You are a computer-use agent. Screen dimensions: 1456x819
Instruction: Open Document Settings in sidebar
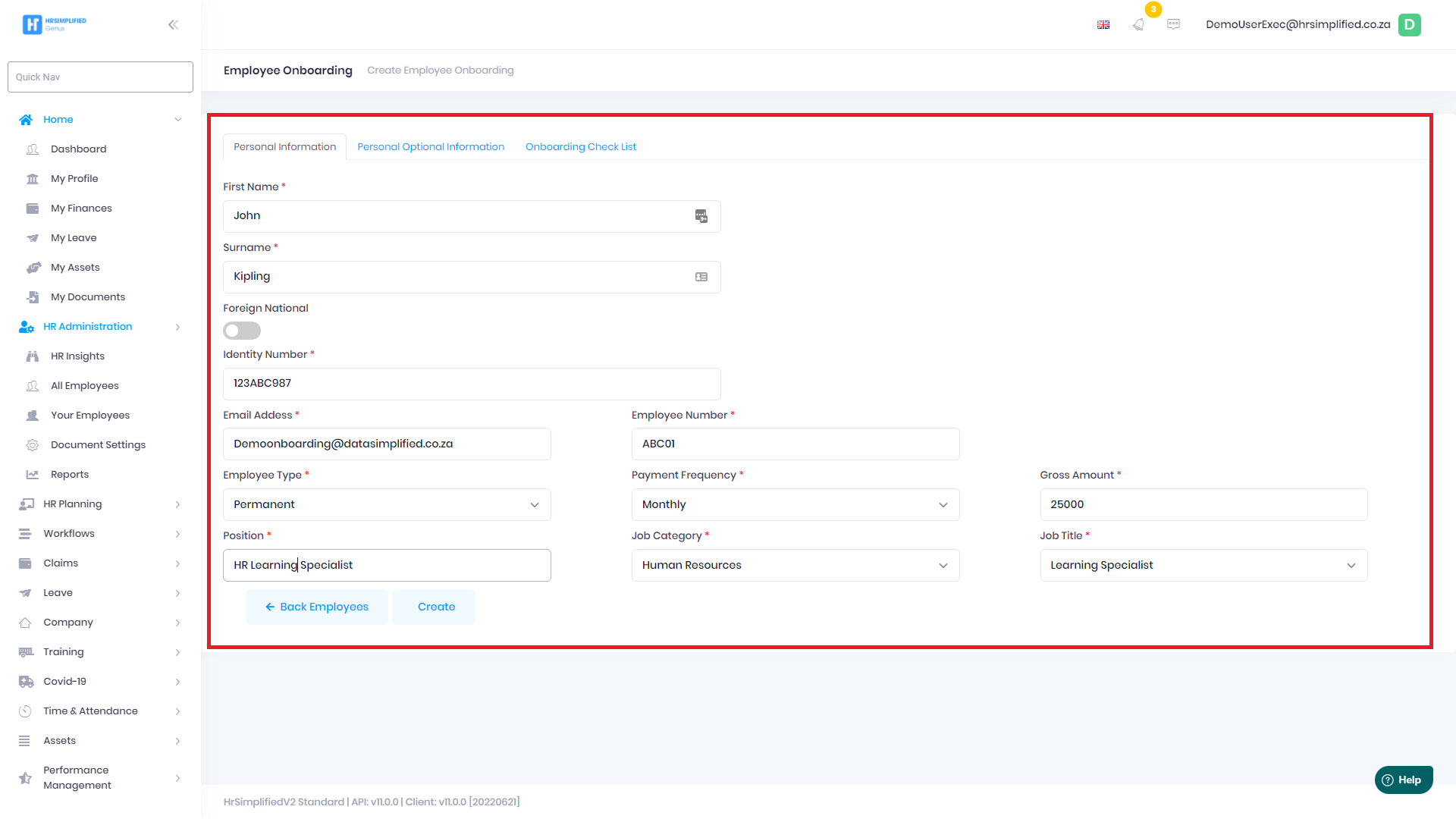point(98,444)
